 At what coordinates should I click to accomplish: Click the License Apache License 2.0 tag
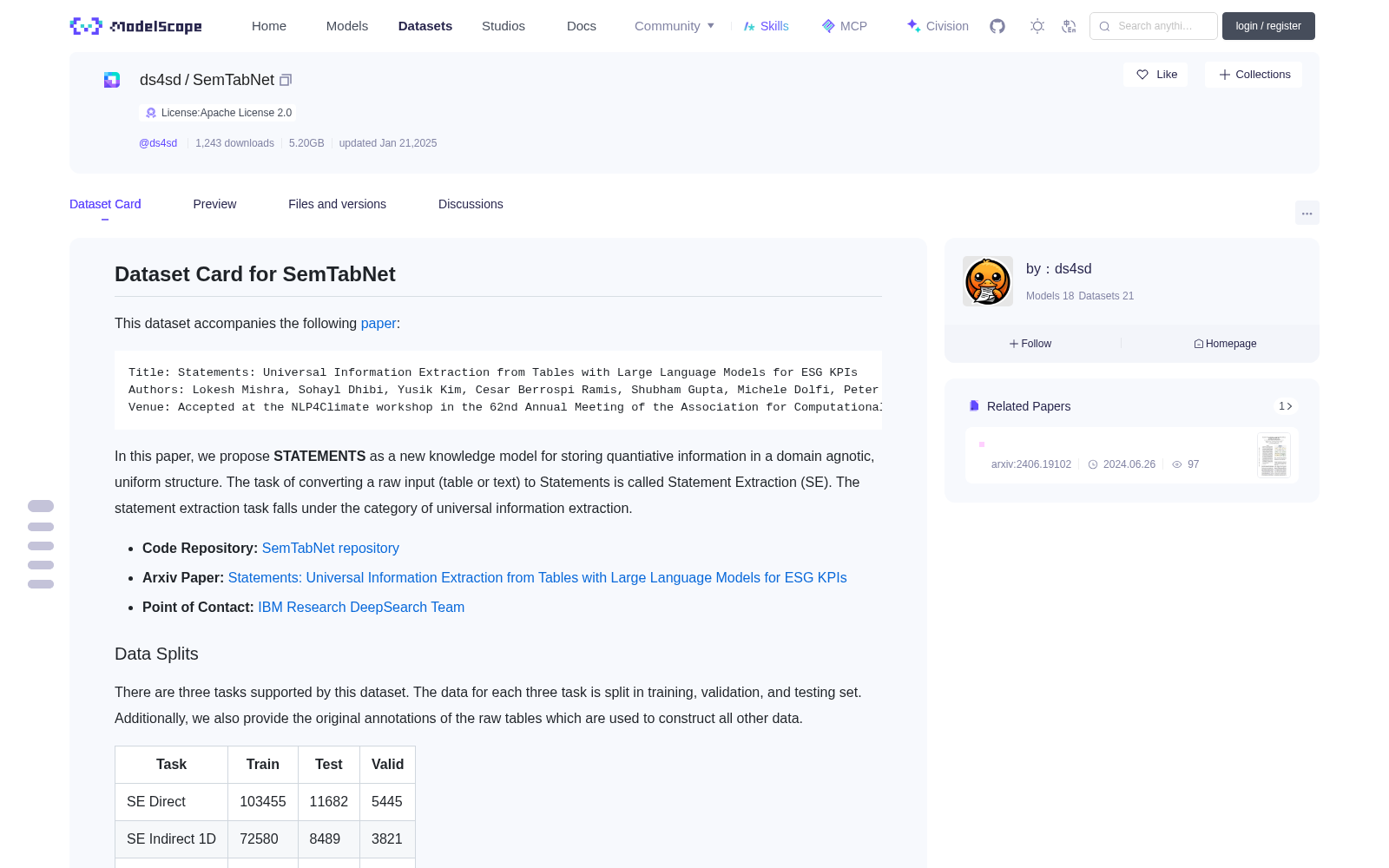(218, 113)
